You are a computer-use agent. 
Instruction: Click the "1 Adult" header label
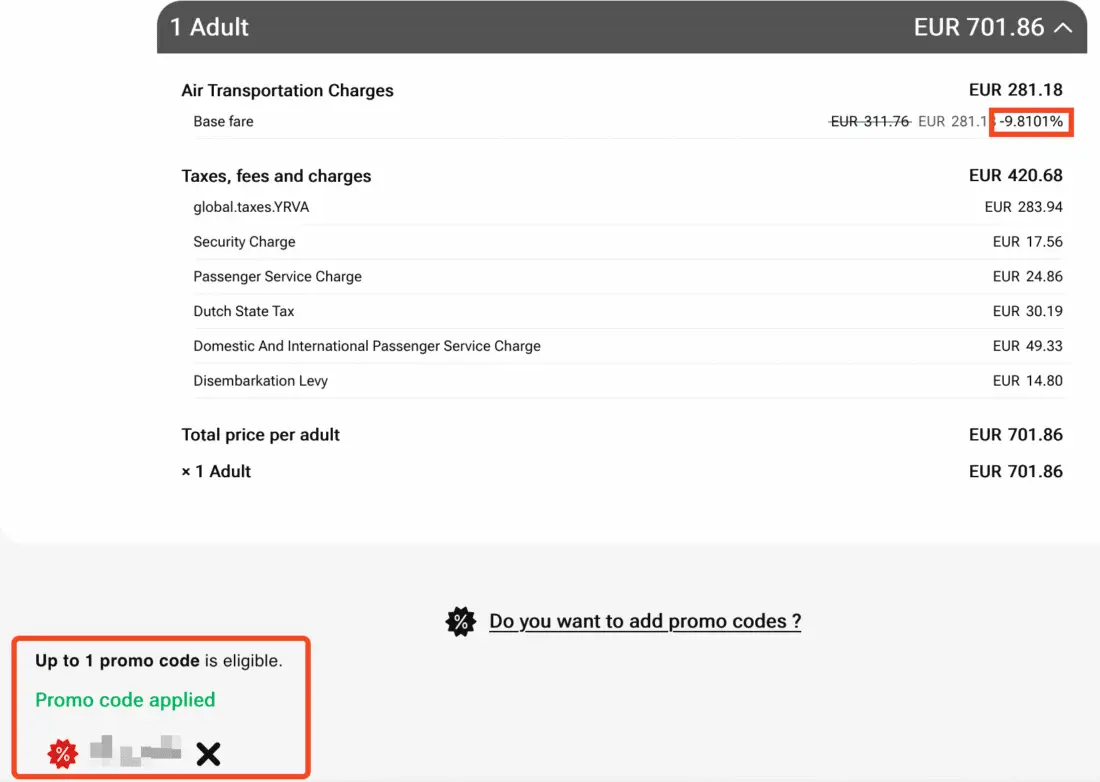[210, 27]
